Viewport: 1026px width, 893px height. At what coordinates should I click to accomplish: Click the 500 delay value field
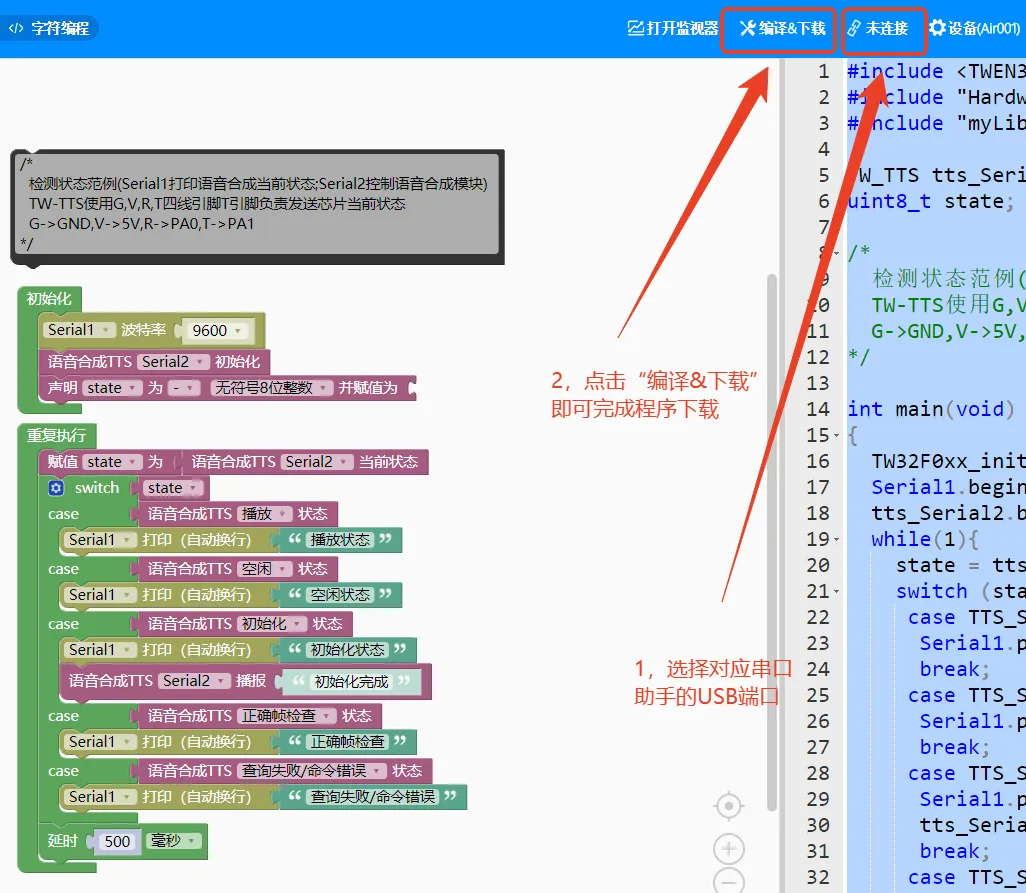[x=117, y=841]
